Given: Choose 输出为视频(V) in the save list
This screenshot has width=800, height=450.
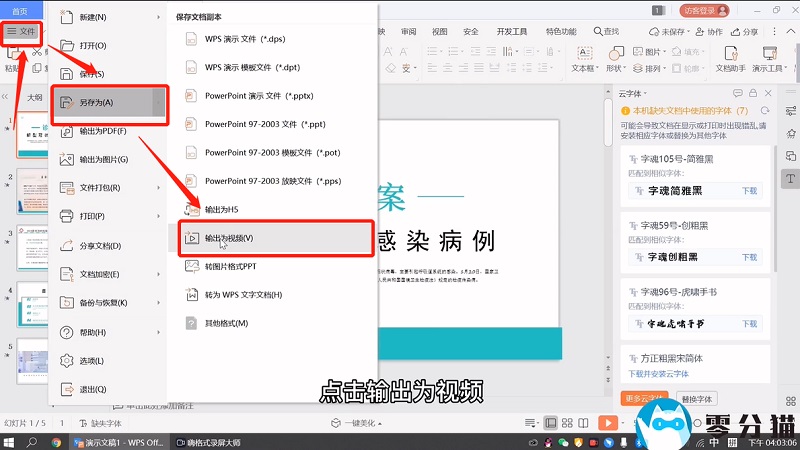Looking at the screenshot, I should 229,238.
